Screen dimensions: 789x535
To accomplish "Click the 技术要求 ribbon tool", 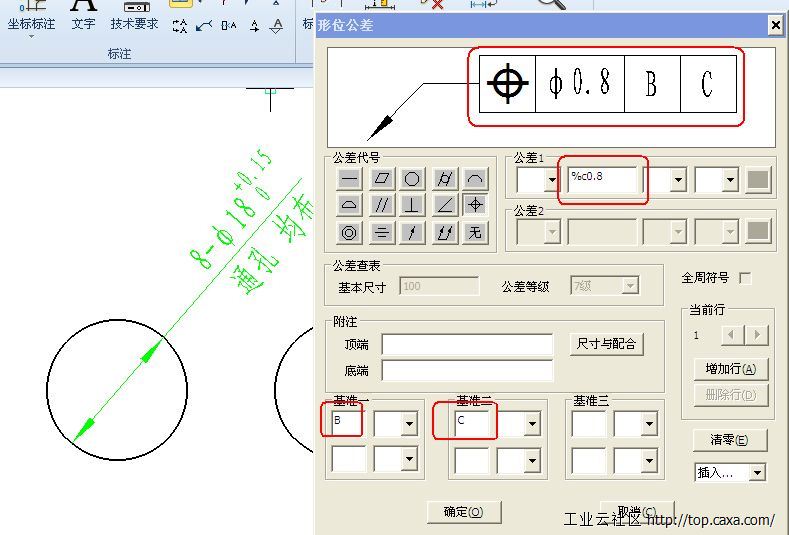I will coord(134,15).
